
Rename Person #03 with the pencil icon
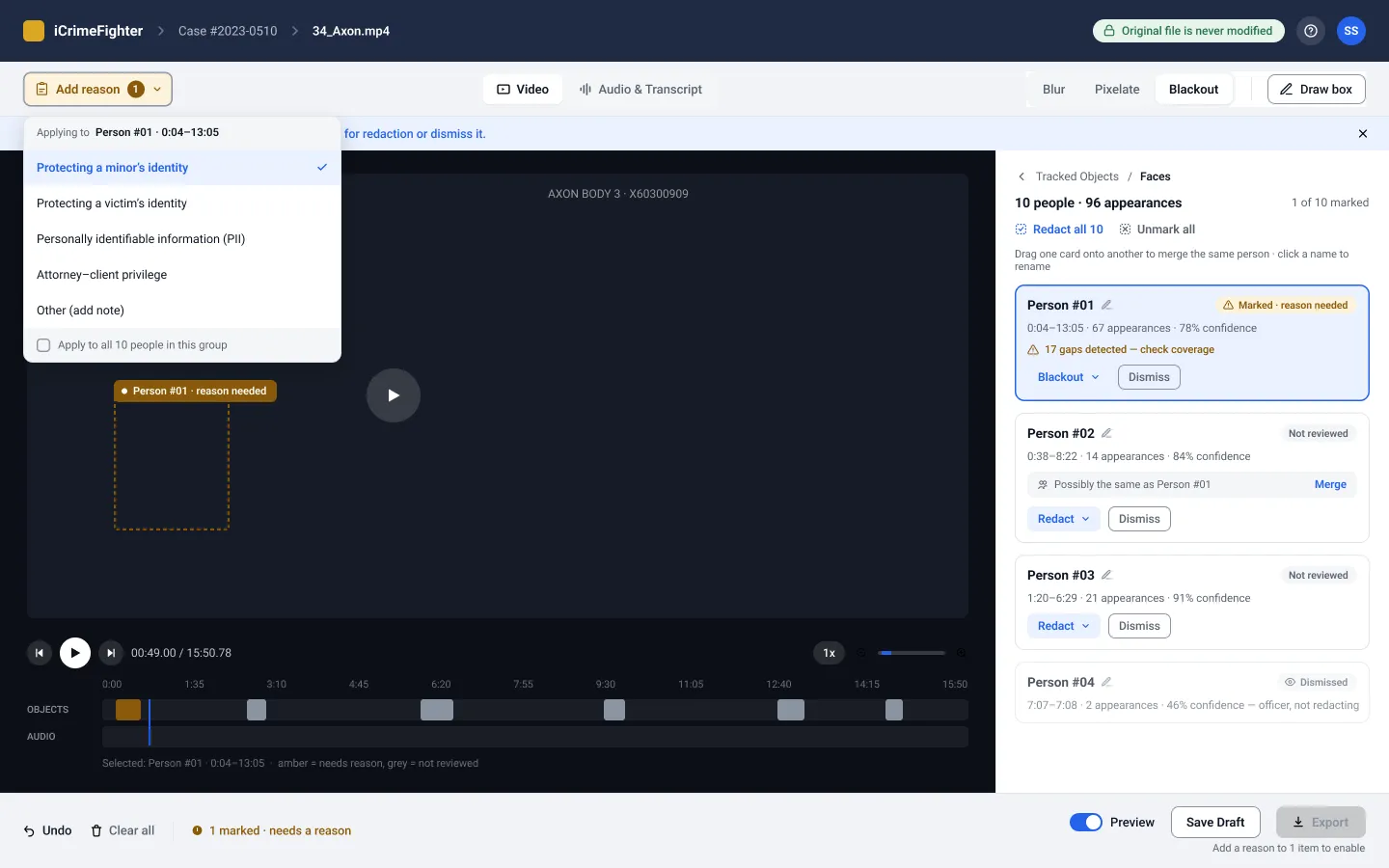1106,575
